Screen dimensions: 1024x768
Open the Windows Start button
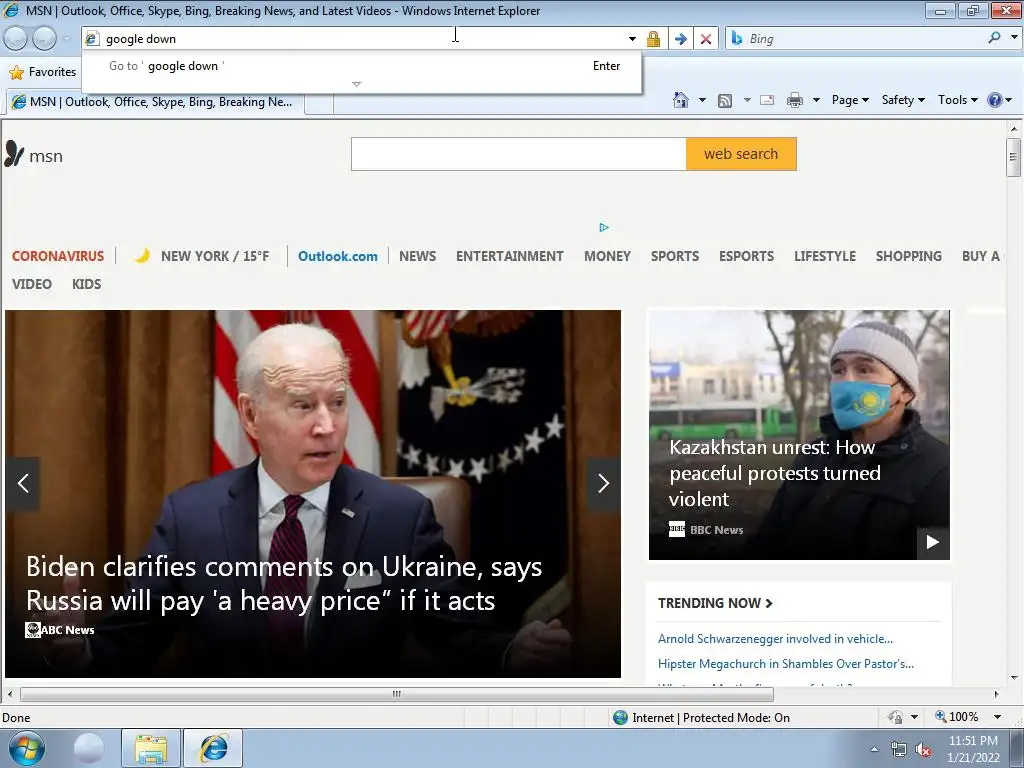(27, 748)
